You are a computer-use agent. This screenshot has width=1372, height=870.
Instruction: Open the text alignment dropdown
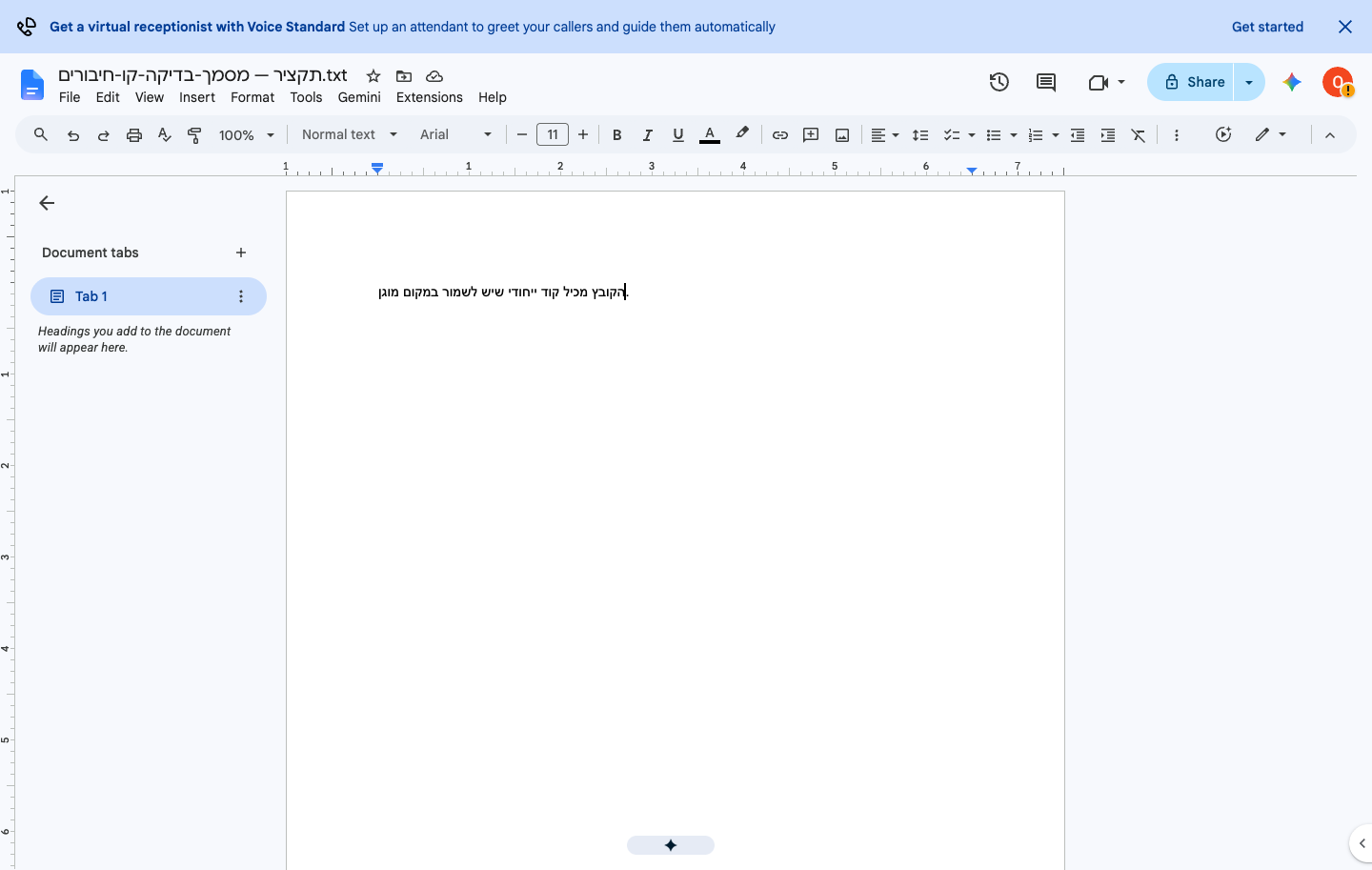click(x=885, y=135)
